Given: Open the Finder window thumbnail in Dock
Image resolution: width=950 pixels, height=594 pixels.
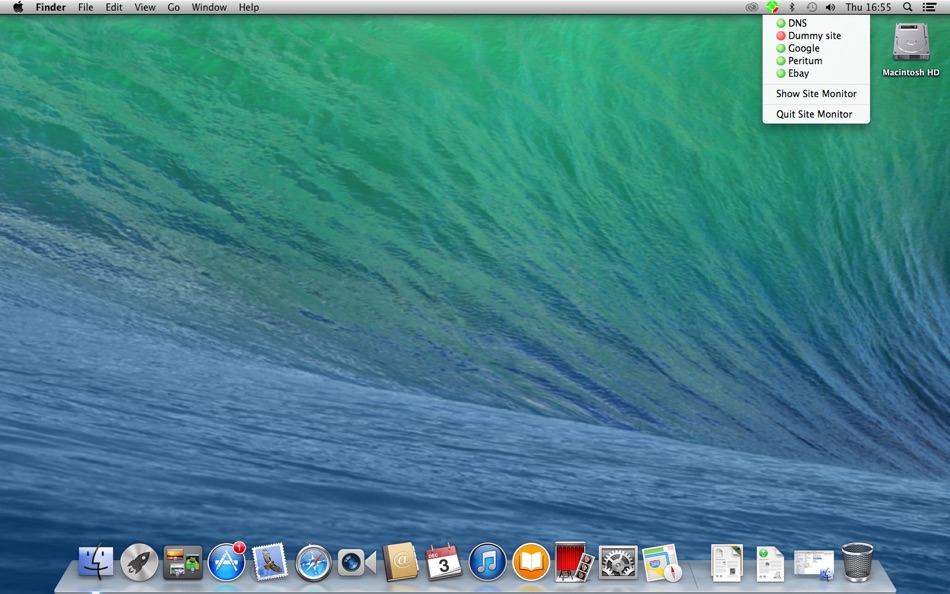Looking at the screenshot, I should 814,564.
